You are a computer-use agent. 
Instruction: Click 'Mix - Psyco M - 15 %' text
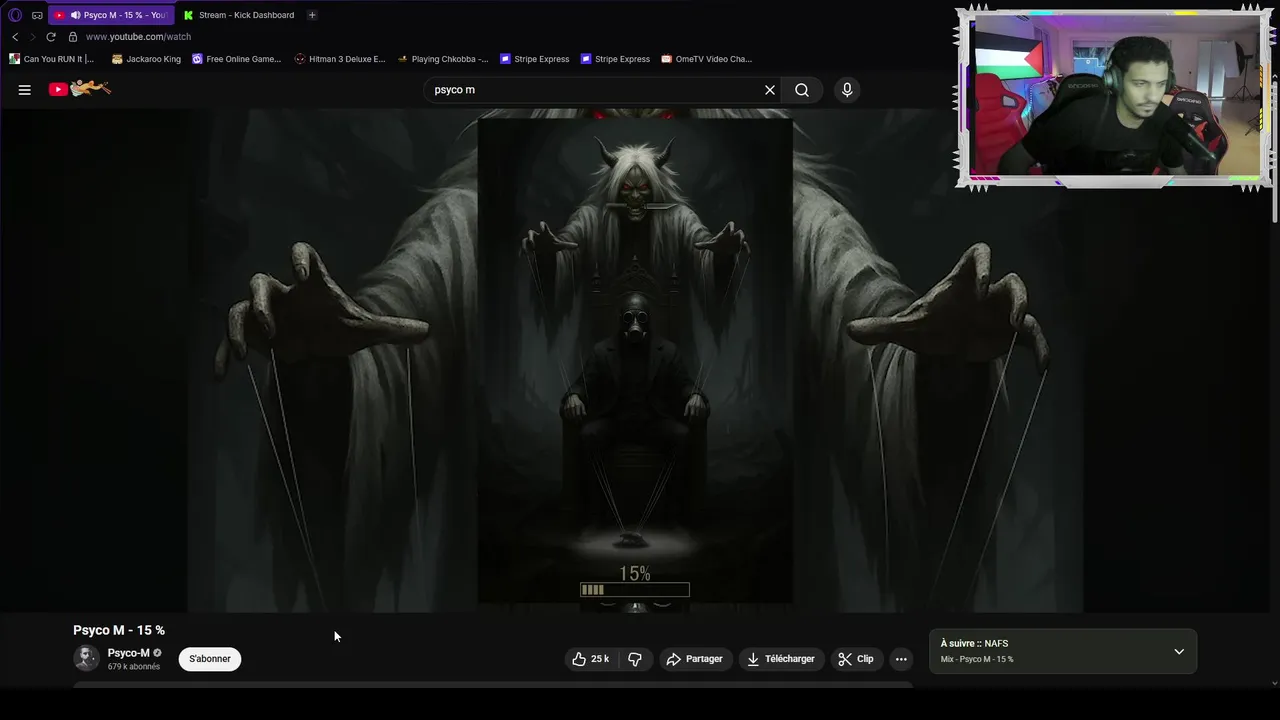977,660
